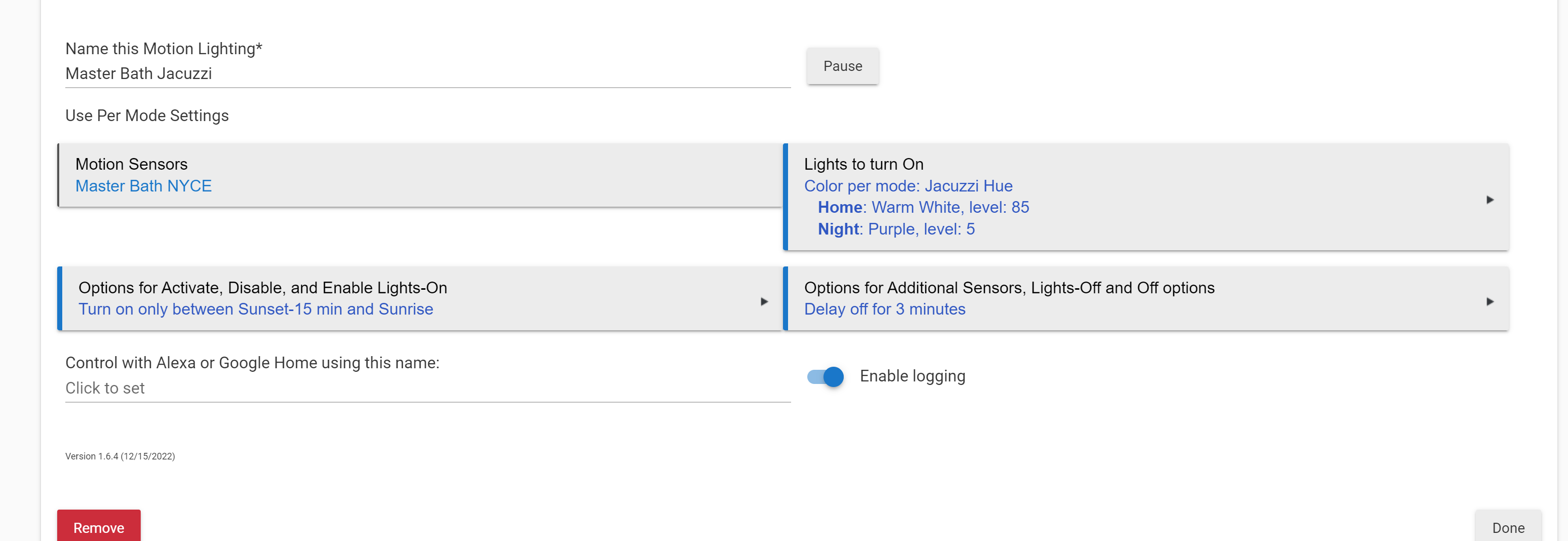Viewport: 1568px width, 541px height.
Task: Select the Home: Warm White setting
Action: point(923,207)
